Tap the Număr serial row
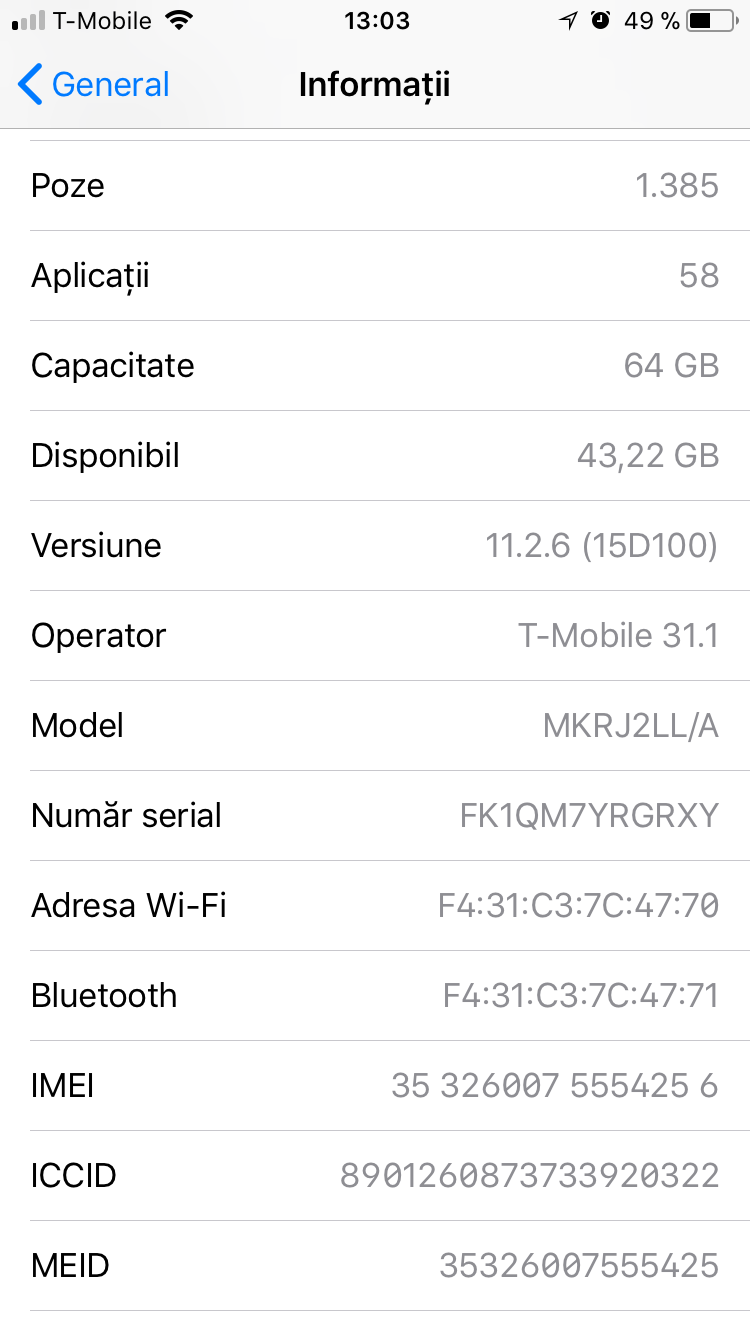The image size is (750, 1334). click(x=375, y=816)
